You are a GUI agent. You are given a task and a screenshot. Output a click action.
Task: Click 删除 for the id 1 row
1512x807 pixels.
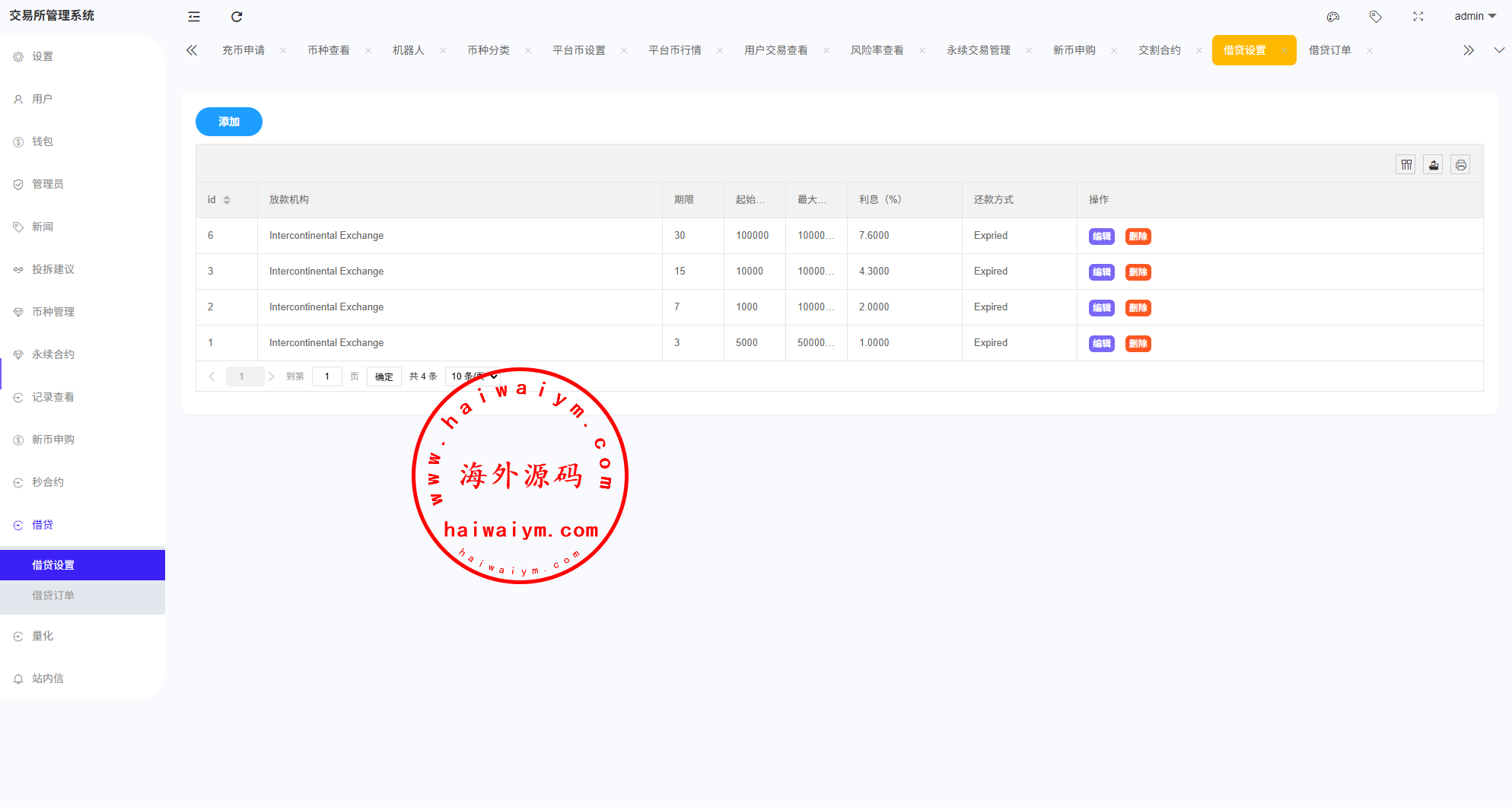tap(1138, 344)
